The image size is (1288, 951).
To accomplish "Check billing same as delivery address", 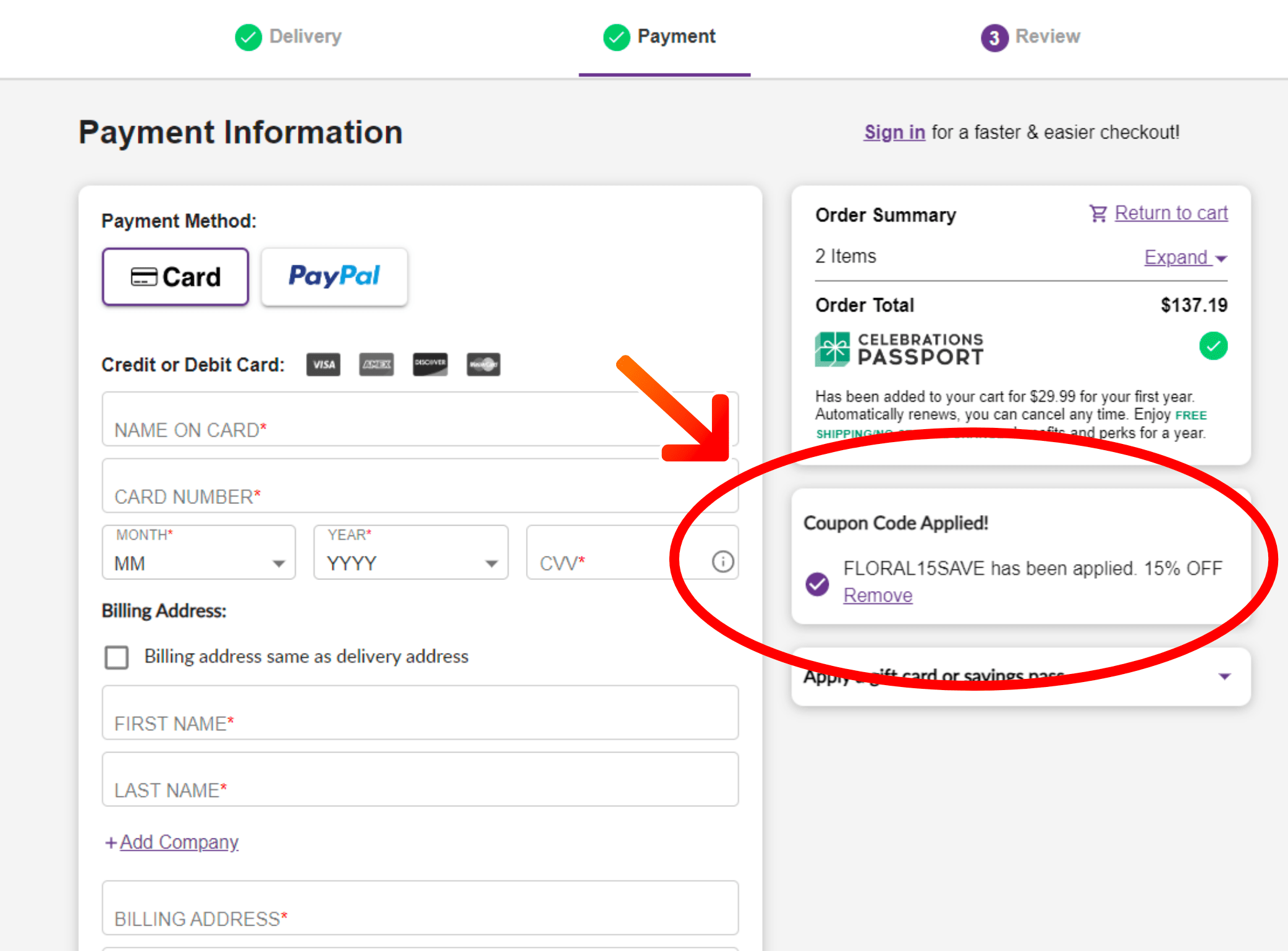I will pos(116,657).
